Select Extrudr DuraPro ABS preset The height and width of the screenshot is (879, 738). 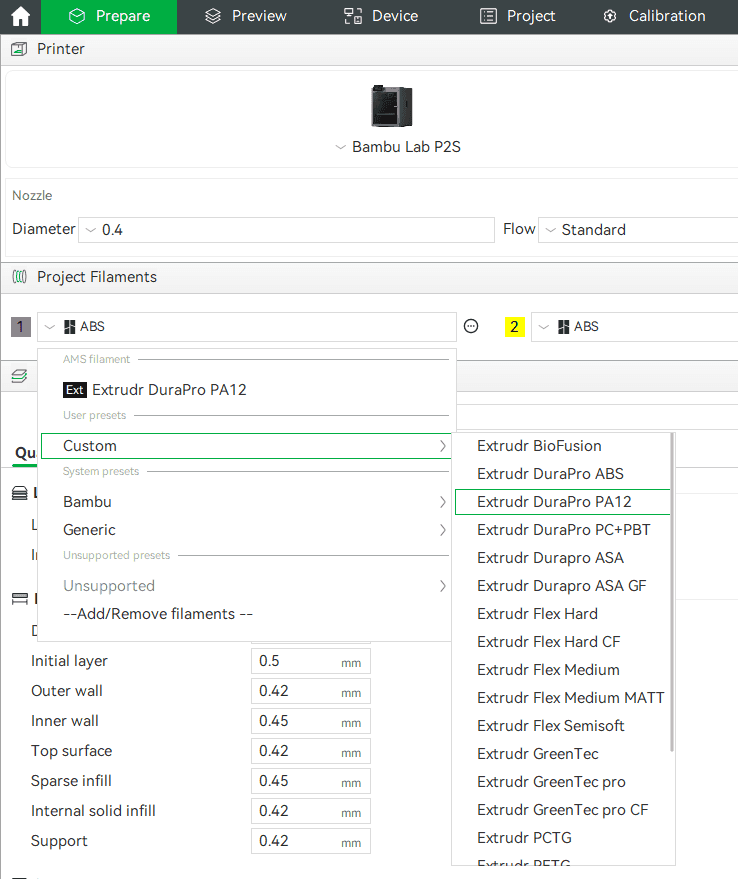[x=562, y=474]
